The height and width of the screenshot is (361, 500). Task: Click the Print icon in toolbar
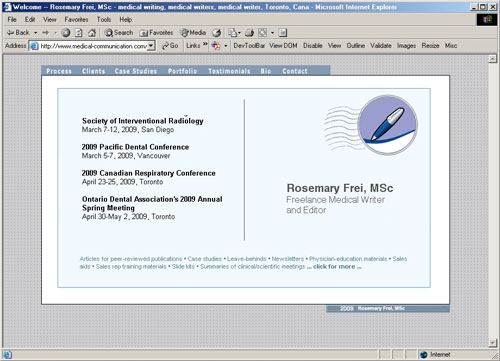[249, 33]
